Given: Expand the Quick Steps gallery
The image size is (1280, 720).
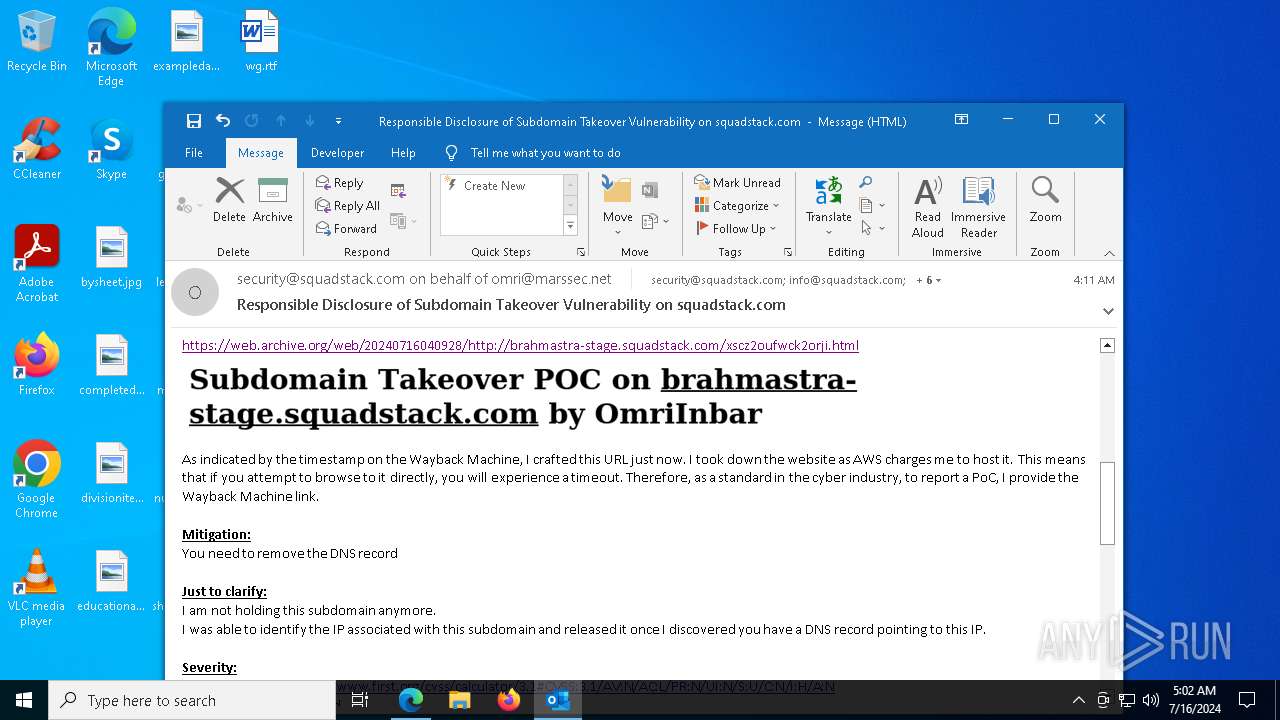Looking at the screenshot, I should 571,226.
